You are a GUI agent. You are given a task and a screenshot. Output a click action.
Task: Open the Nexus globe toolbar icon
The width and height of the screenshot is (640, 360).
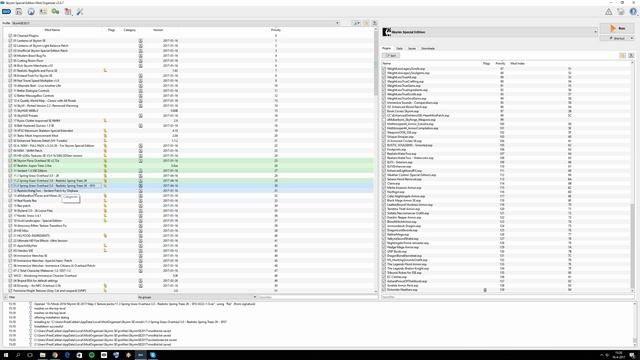pos(31,12)
